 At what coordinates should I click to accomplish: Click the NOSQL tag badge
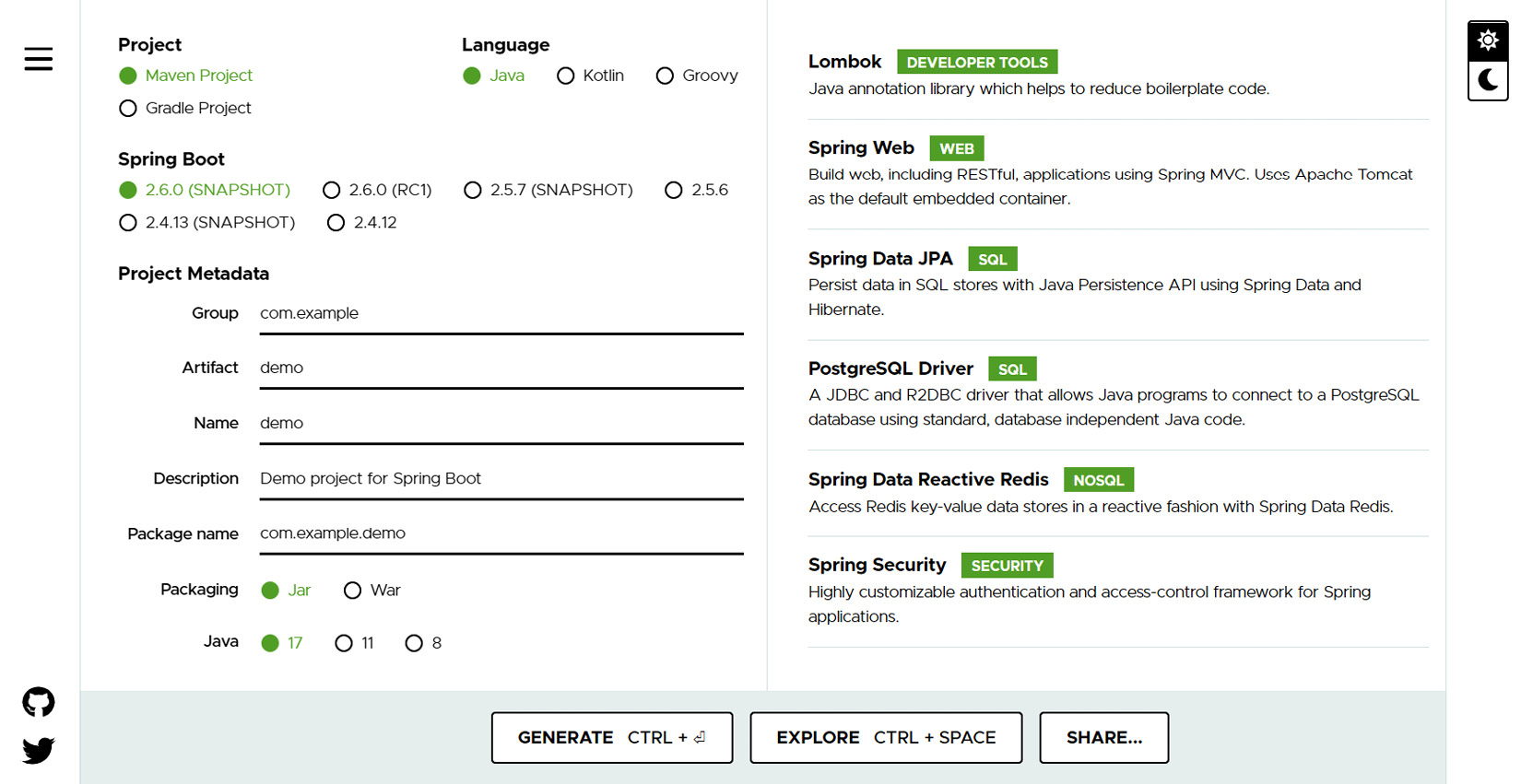[x=1099, y=480]
